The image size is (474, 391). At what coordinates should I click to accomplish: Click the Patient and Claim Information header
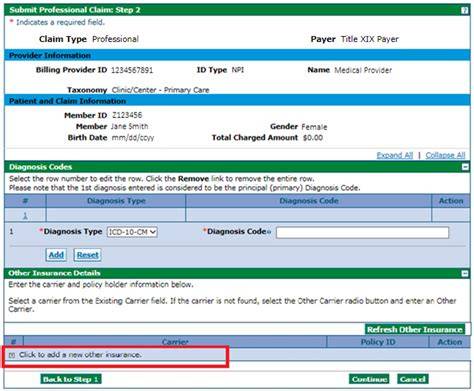[237, 101]
